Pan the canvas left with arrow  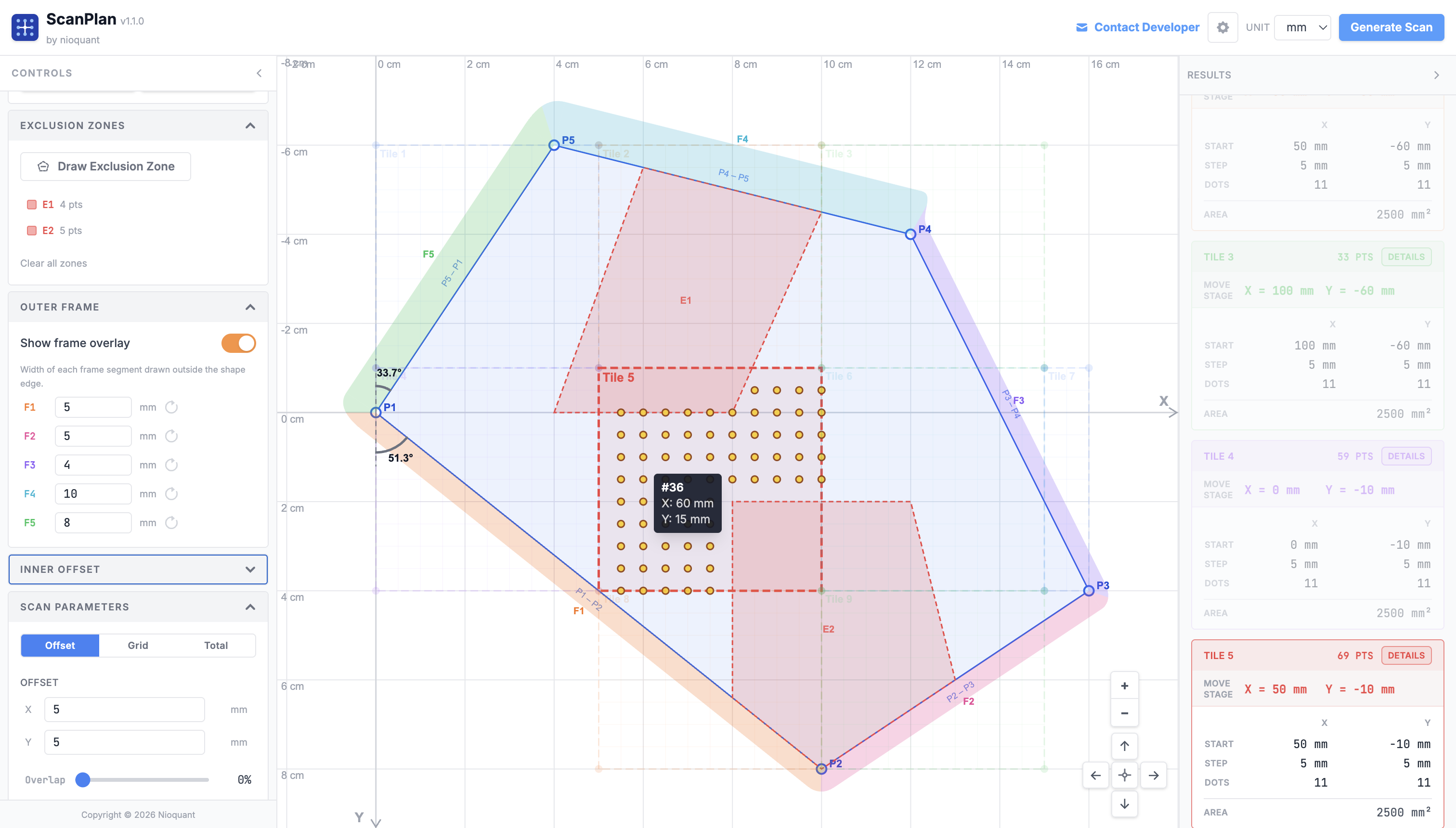[1095, 775]
